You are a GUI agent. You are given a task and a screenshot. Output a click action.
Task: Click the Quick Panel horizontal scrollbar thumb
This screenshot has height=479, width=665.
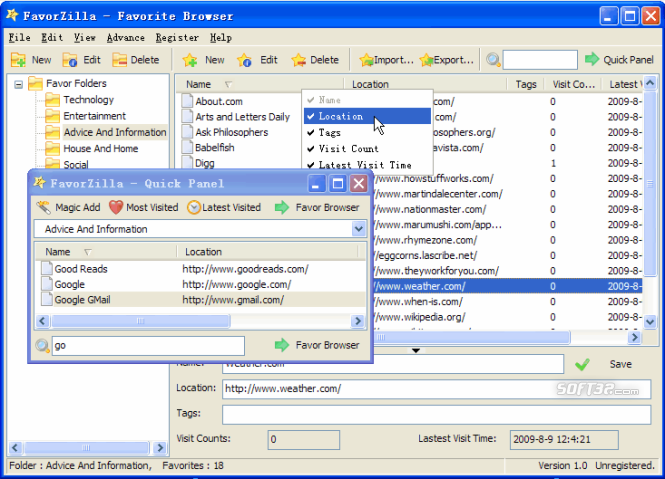pos(140,321)
